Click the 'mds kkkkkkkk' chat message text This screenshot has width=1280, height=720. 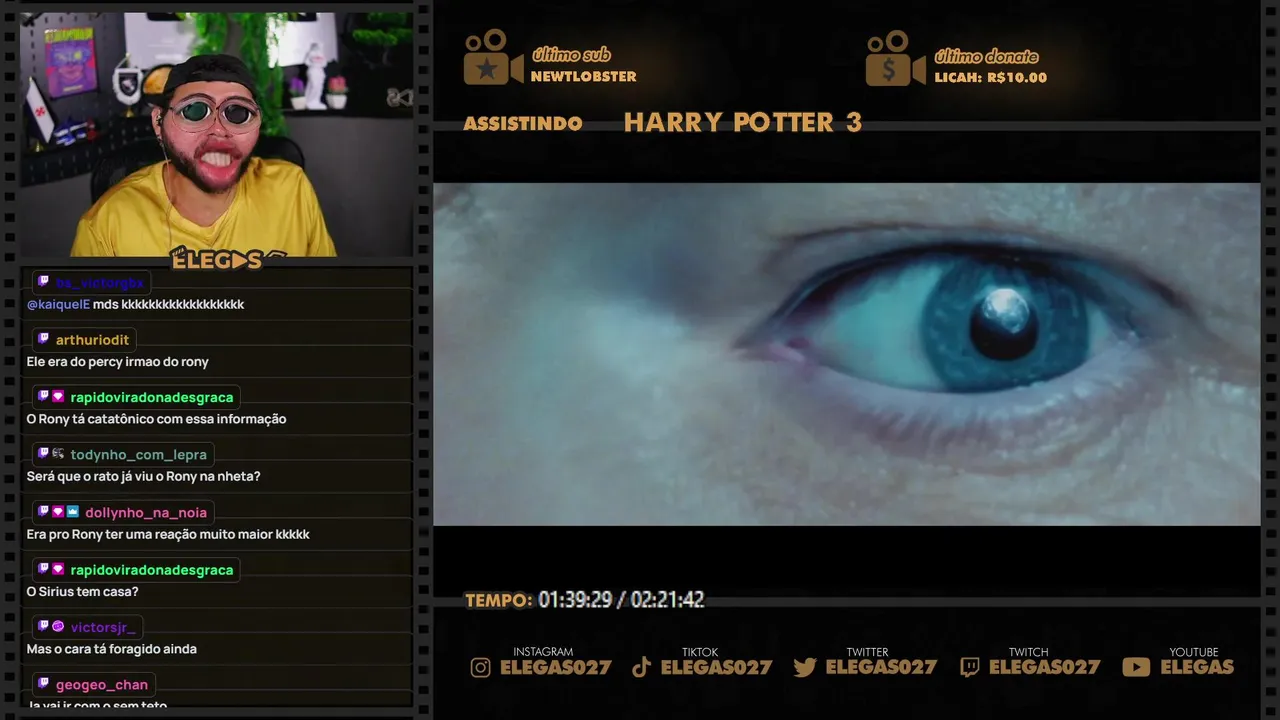(169, 304)
